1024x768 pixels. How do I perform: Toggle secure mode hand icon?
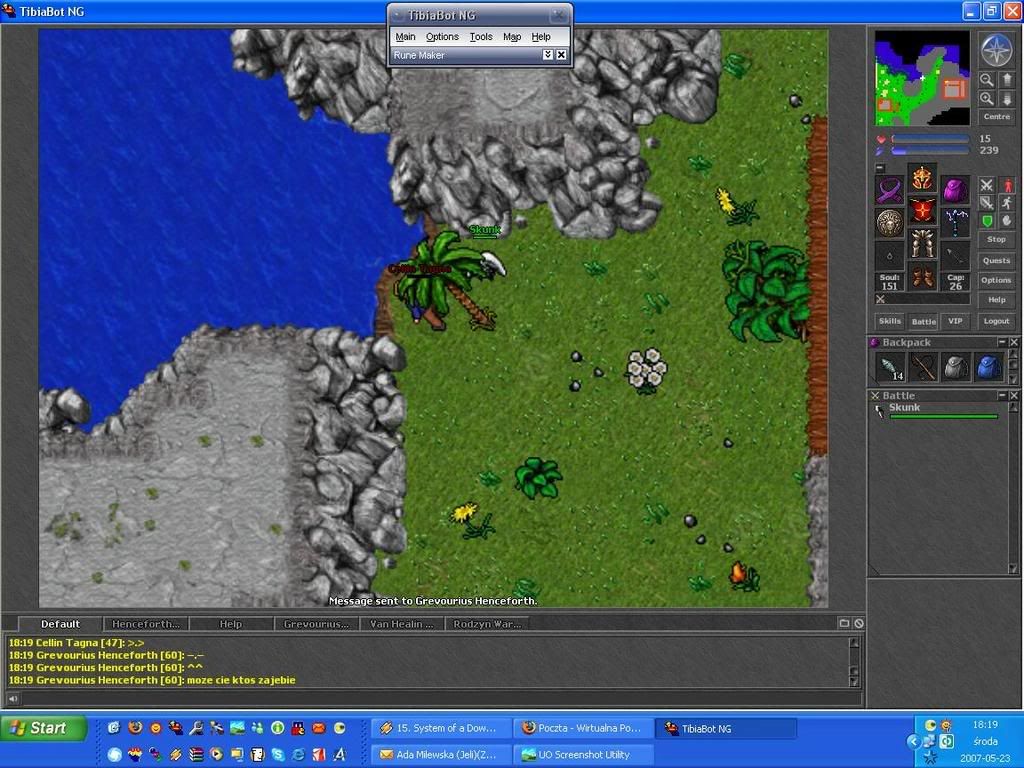pos(1007,221)
